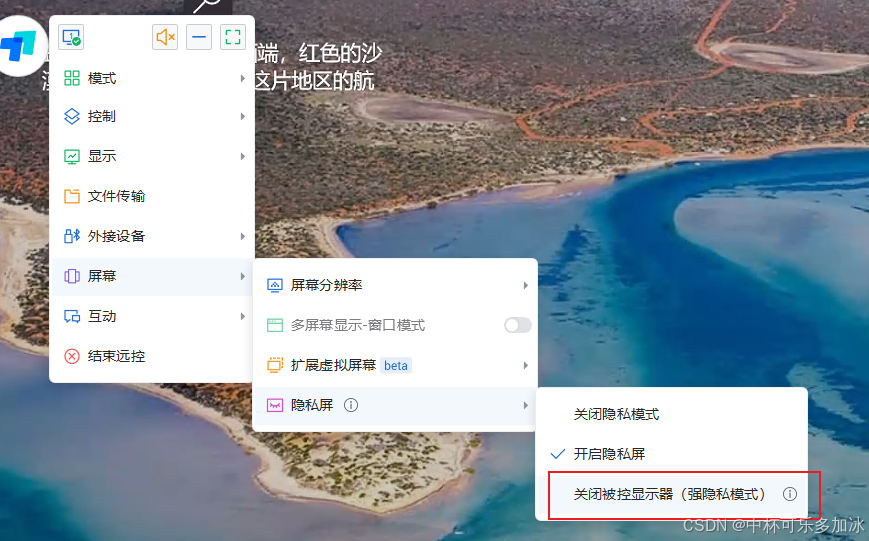Click the muted speaker icon
The height and width of the screenshot is (541, 869).
point(165,37)
